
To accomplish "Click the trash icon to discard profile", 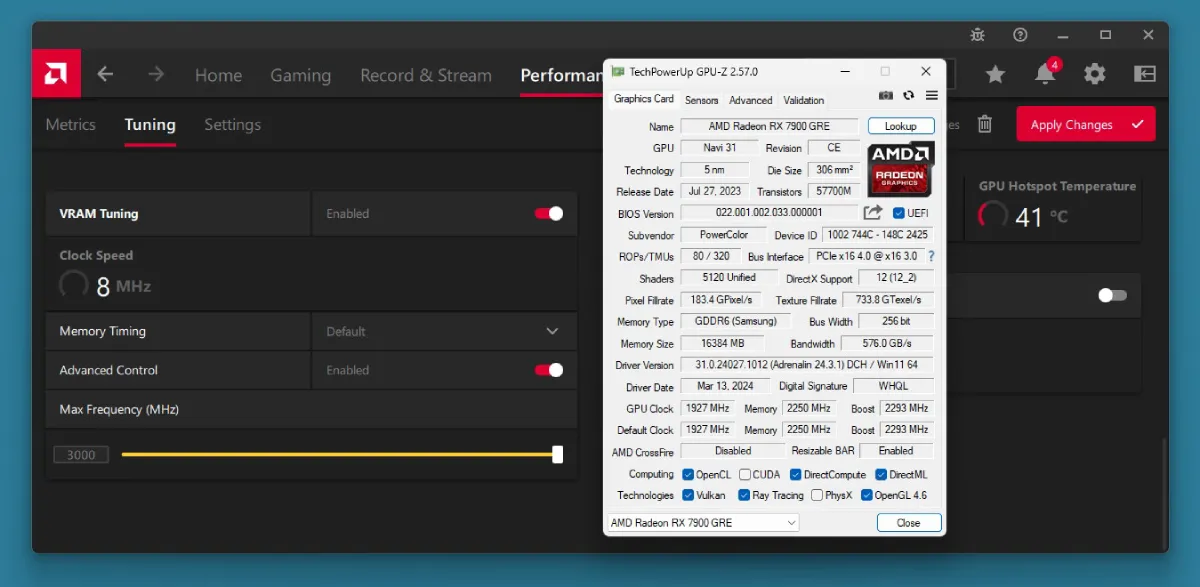I will click(985, 124).
